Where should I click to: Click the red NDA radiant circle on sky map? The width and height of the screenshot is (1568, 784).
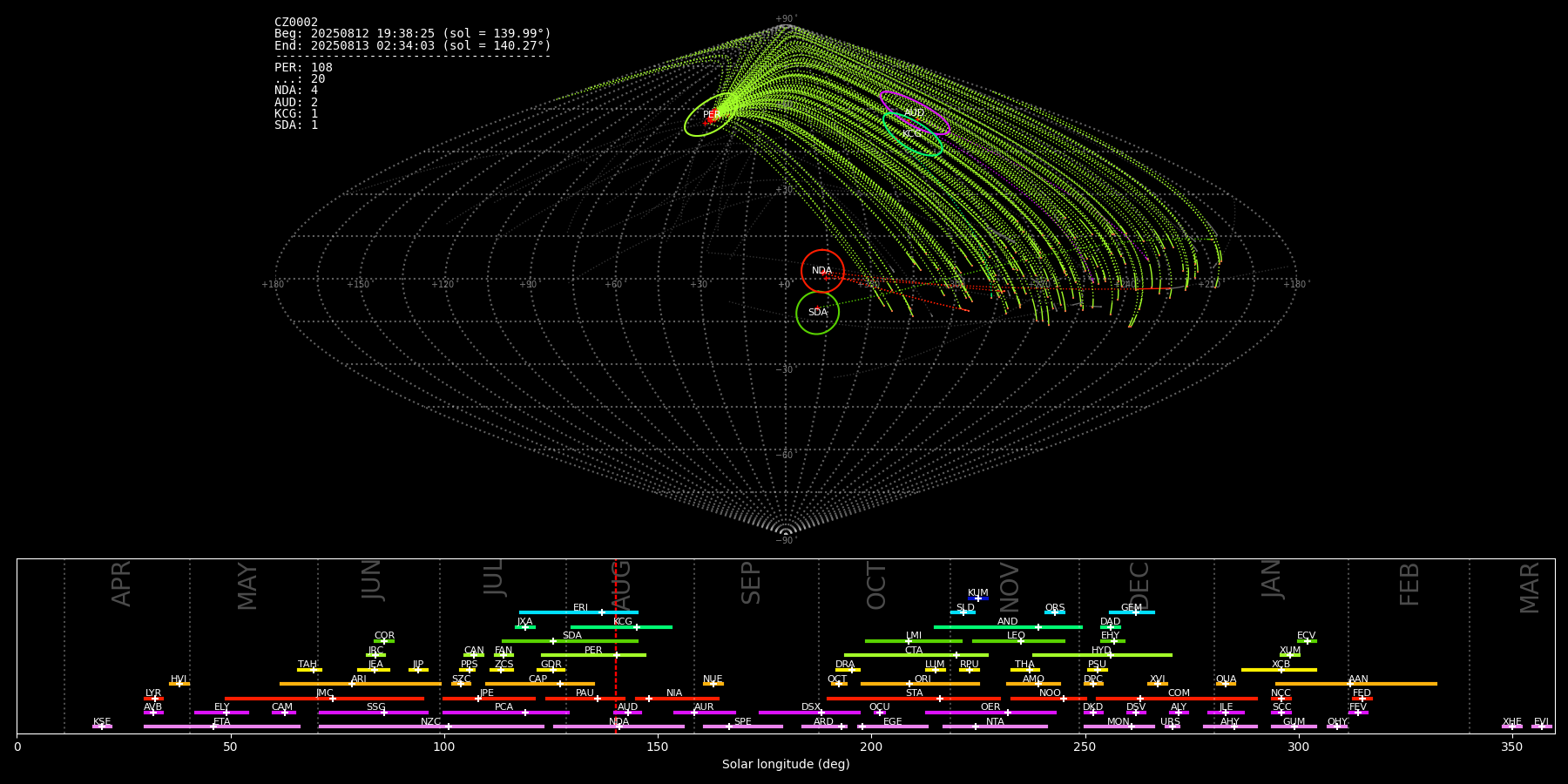pyautogui.click(x=822, y=271)
